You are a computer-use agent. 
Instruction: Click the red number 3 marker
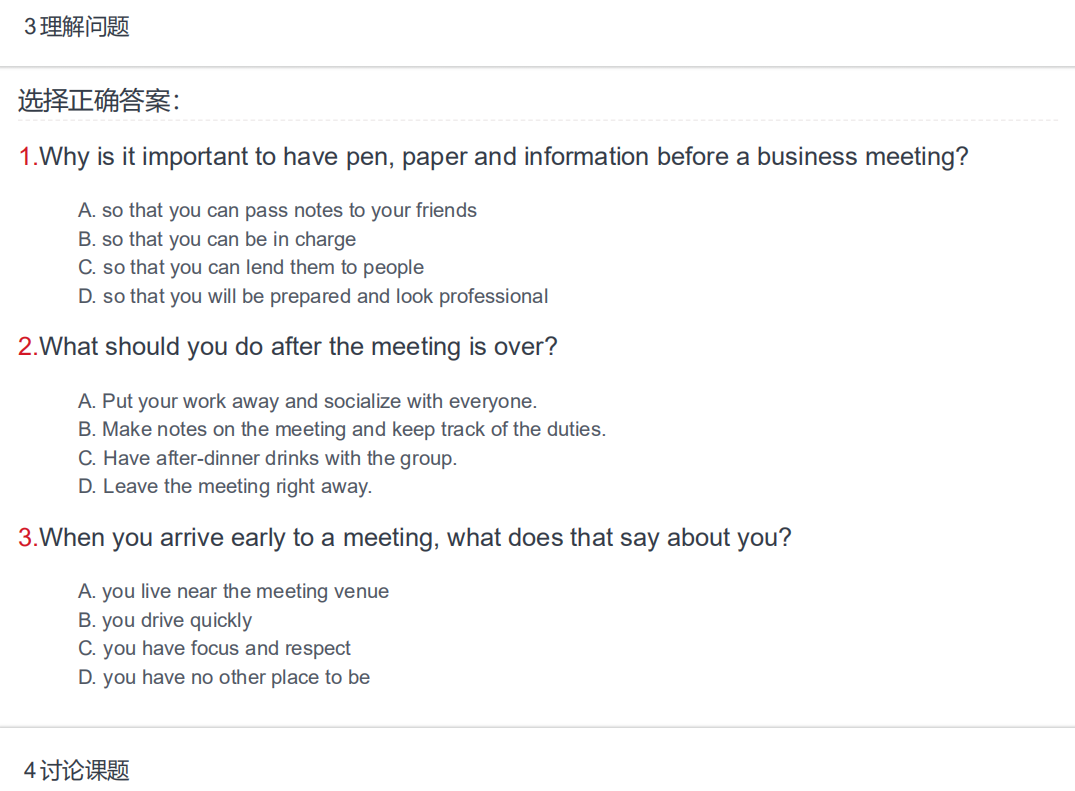tap(27, 537)
